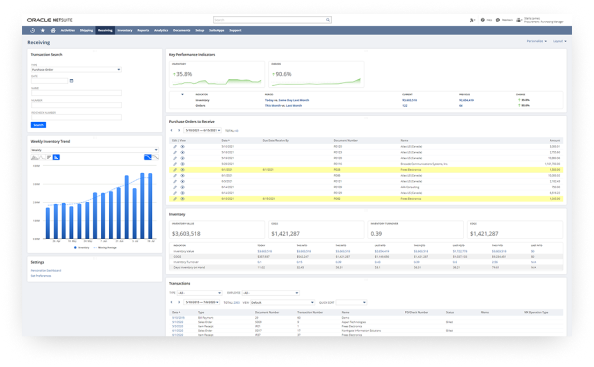Click the 0.39 inventory turnover value
The image size is (594, 367).
coord(376,234)
